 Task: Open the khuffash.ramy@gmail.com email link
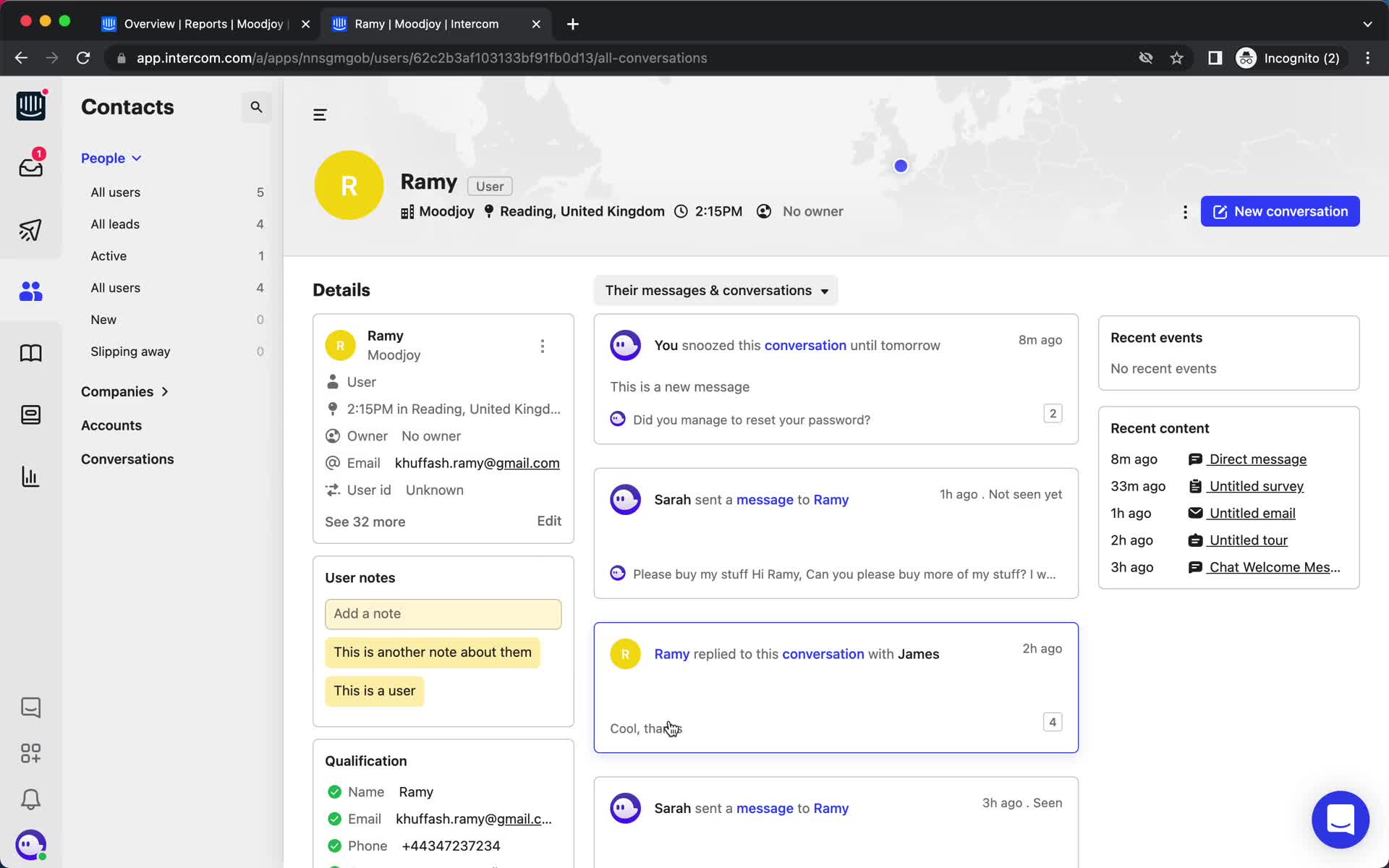pyautogui.click(x=477, y=463)
